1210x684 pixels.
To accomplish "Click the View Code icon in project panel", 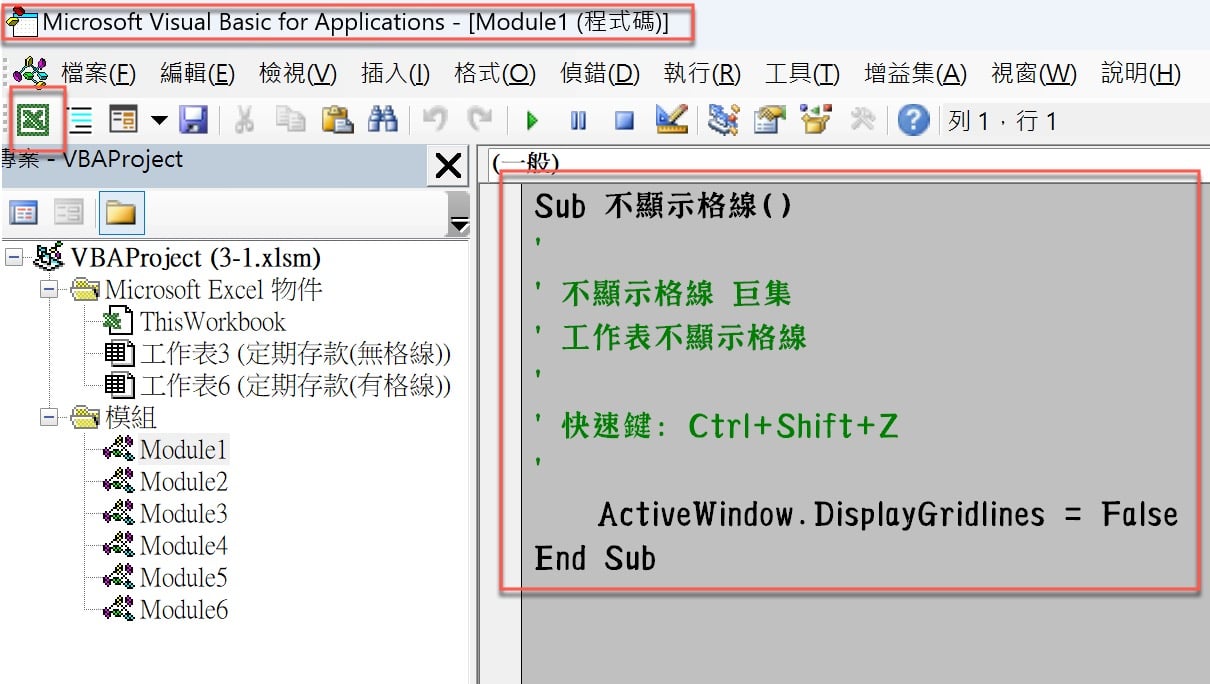I will tap(23, 212).
